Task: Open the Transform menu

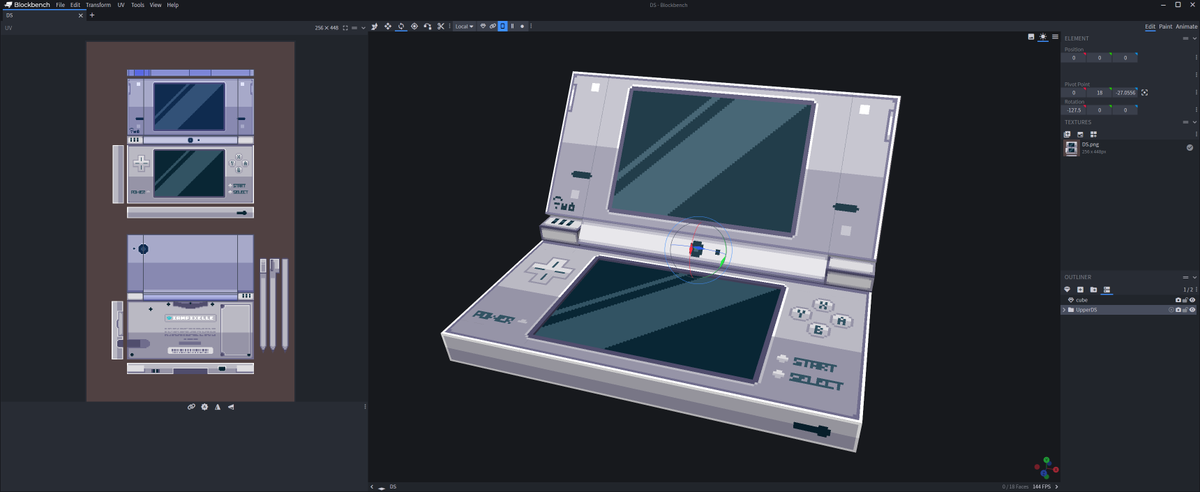Action: pos(98,5)
